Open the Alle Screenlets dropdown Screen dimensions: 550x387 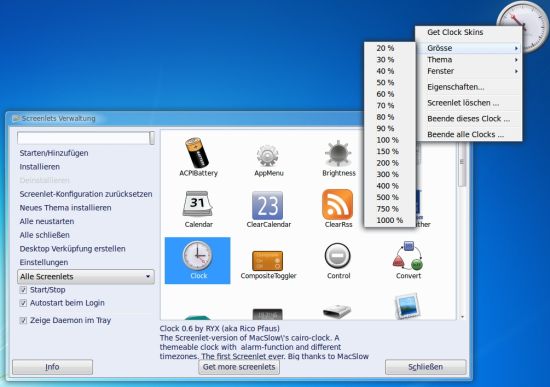(86, 276)
